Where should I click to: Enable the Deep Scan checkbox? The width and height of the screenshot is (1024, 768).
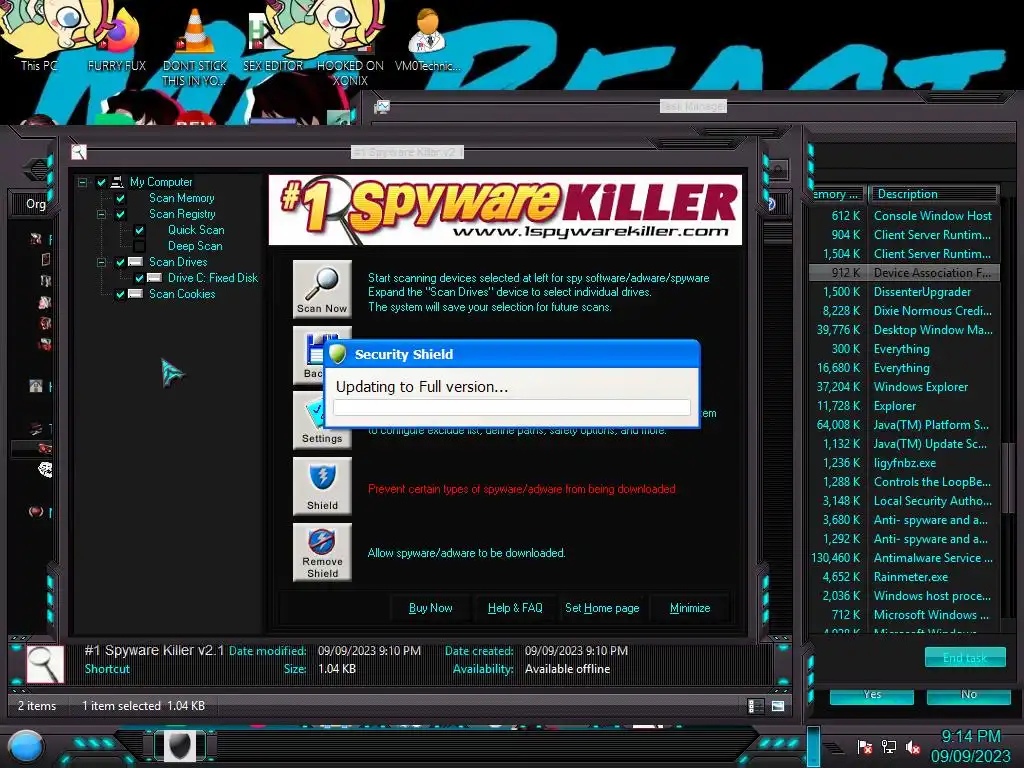tap(139, 246)
